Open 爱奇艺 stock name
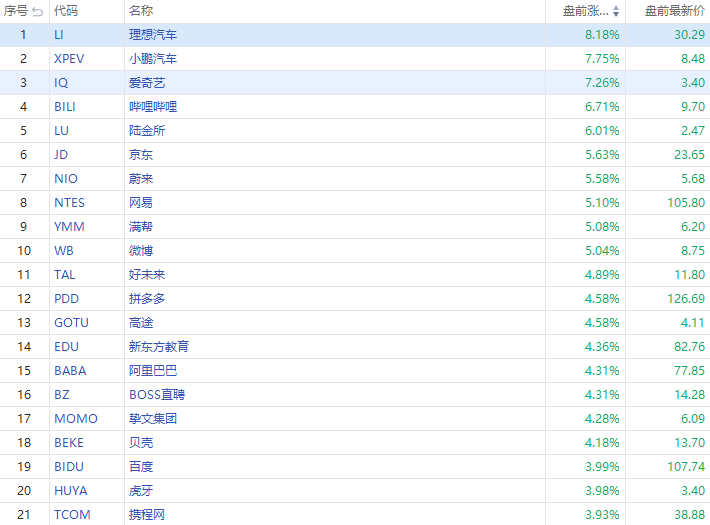This screenshot has height=525, width=710. click(x=147, y=83)
